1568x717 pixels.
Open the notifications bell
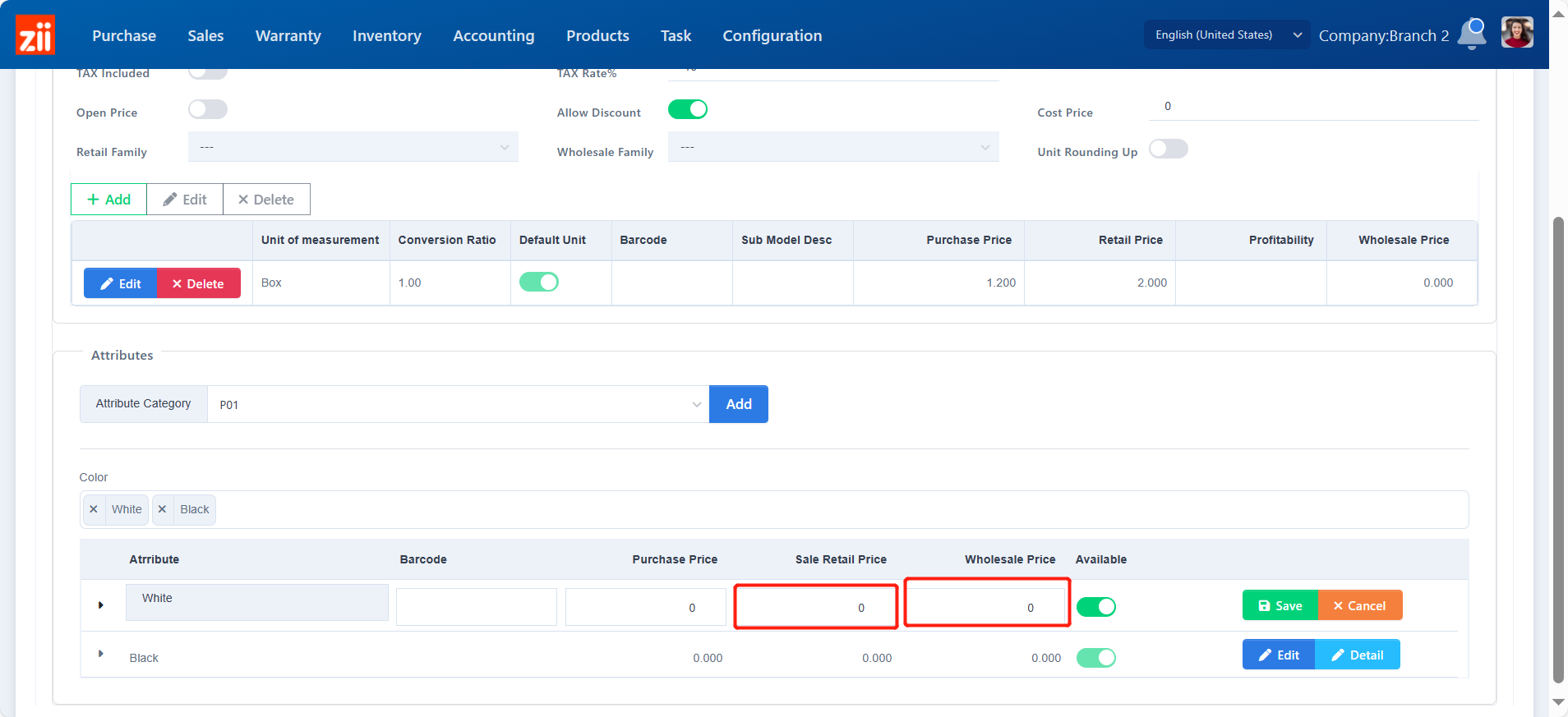(x=1472, y=34)
